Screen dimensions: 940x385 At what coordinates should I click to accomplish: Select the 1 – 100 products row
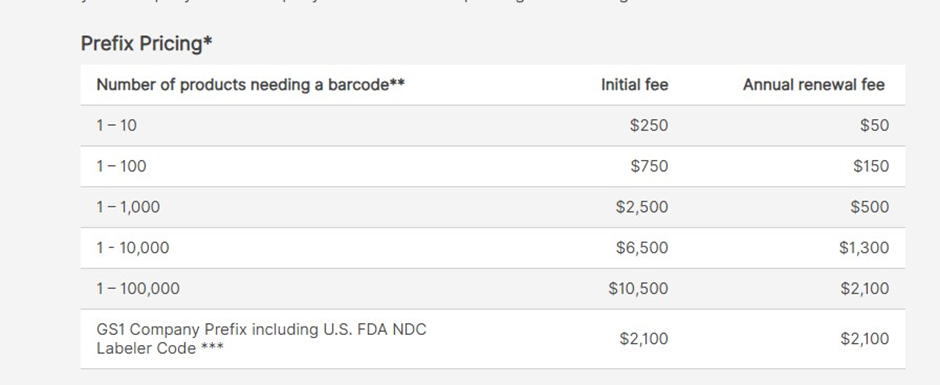(493, 166)
